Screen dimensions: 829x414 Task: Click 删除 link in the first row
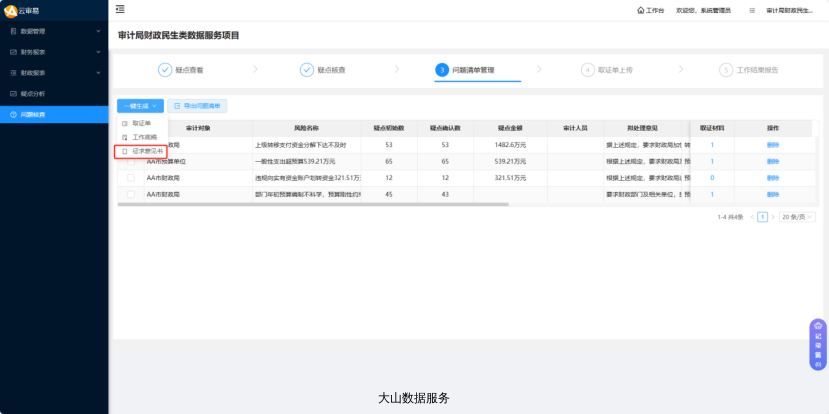(x=772, y=145)
